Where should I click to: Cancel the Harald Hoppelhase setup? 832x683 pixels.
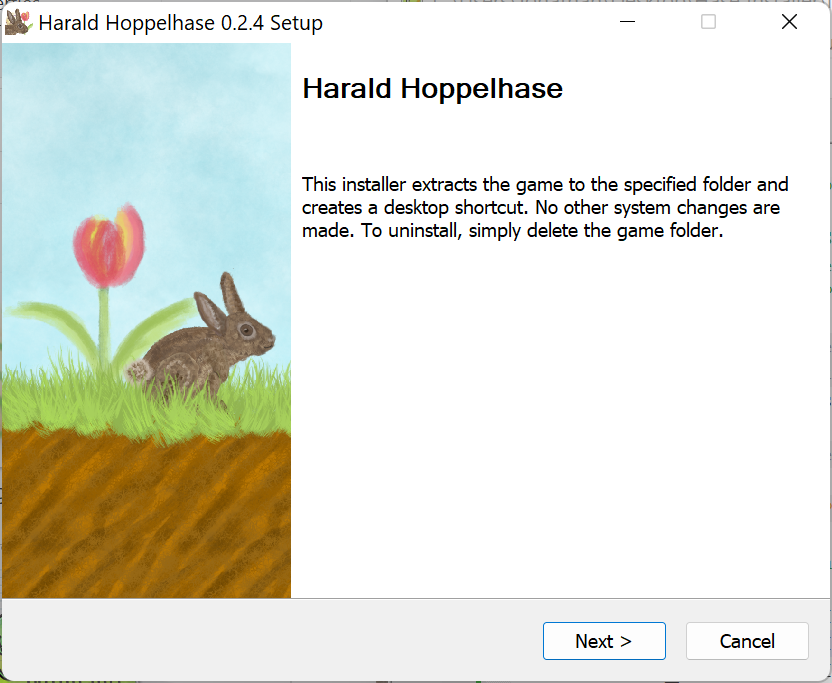point(747,641)
